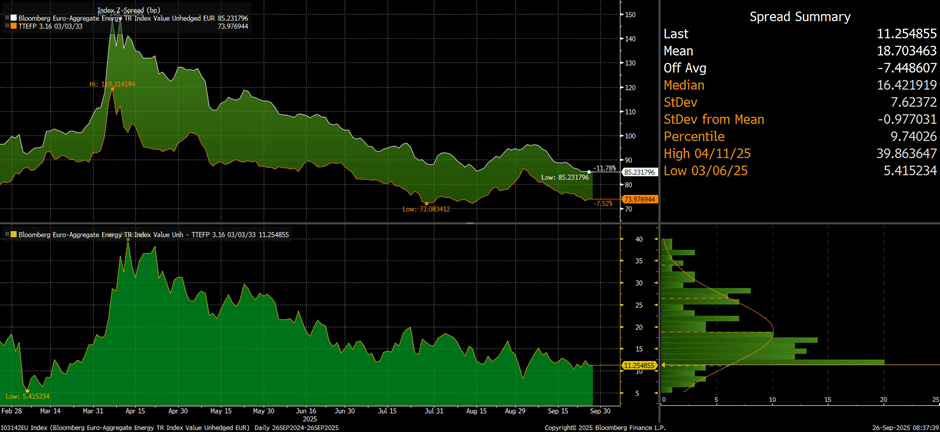Click the Spread Summary panel title

(x=800, y=17)
